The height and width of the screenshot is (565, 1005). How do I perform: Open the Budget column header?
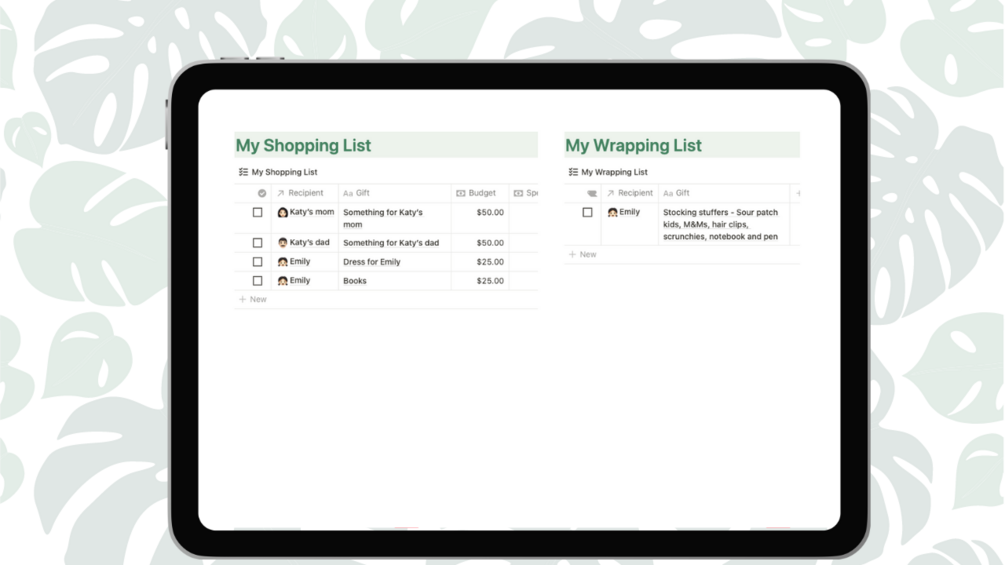pos(480,193)
